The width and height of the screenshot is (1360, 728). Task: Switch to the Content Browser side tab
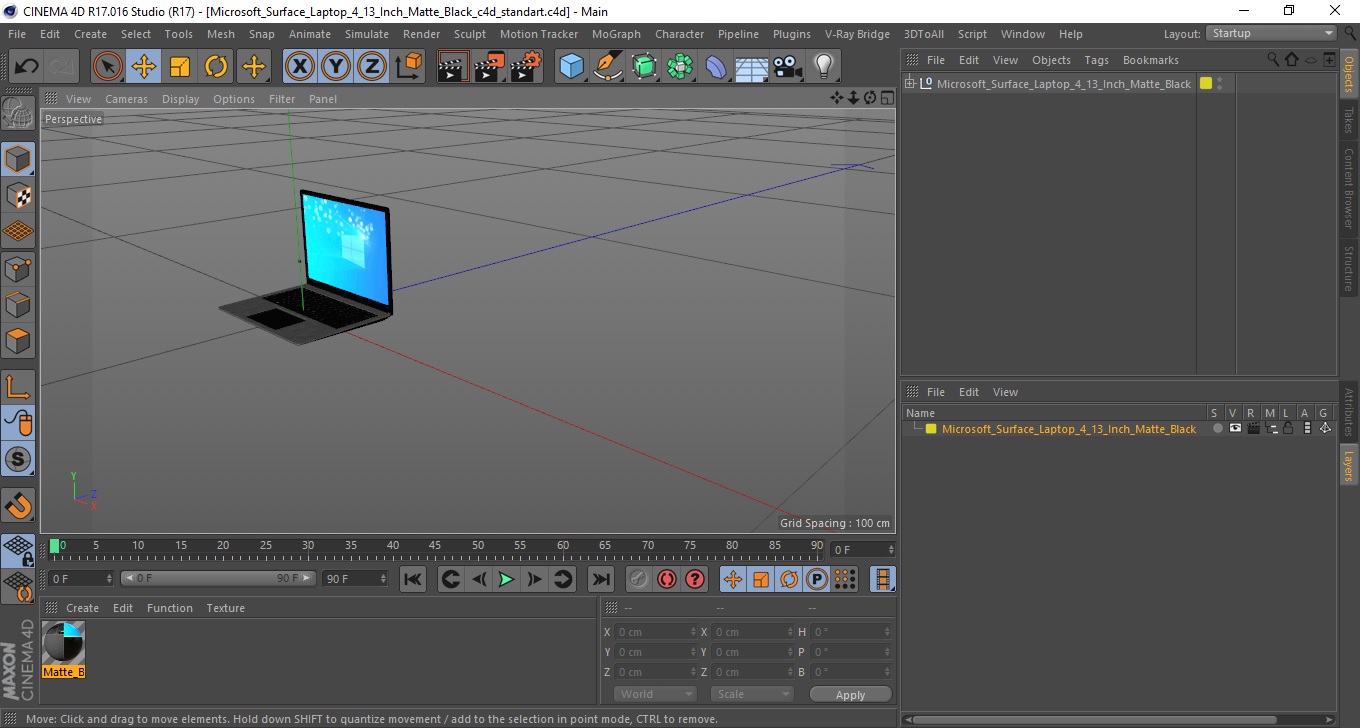tap(1349, 188)
